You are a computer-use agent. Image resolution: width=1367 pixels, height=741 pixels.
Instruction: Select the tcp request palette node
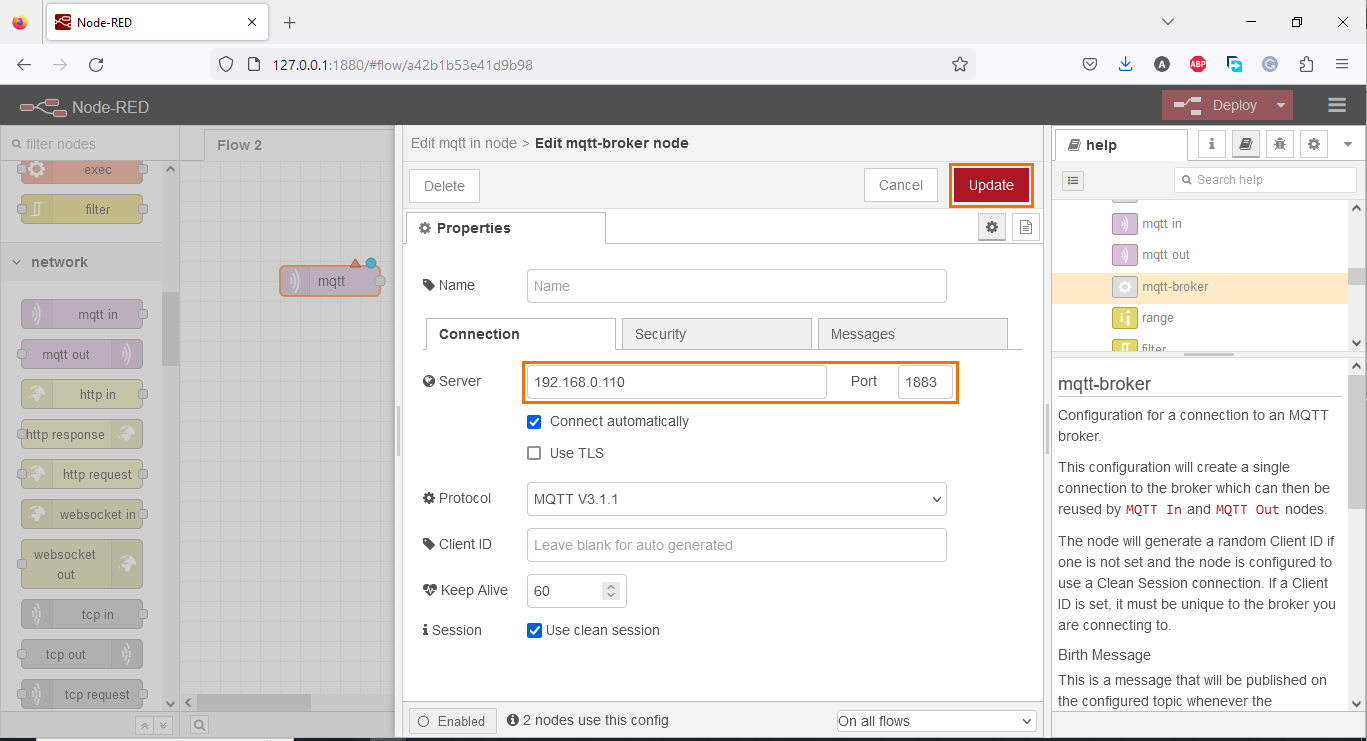tap(82, 694)
